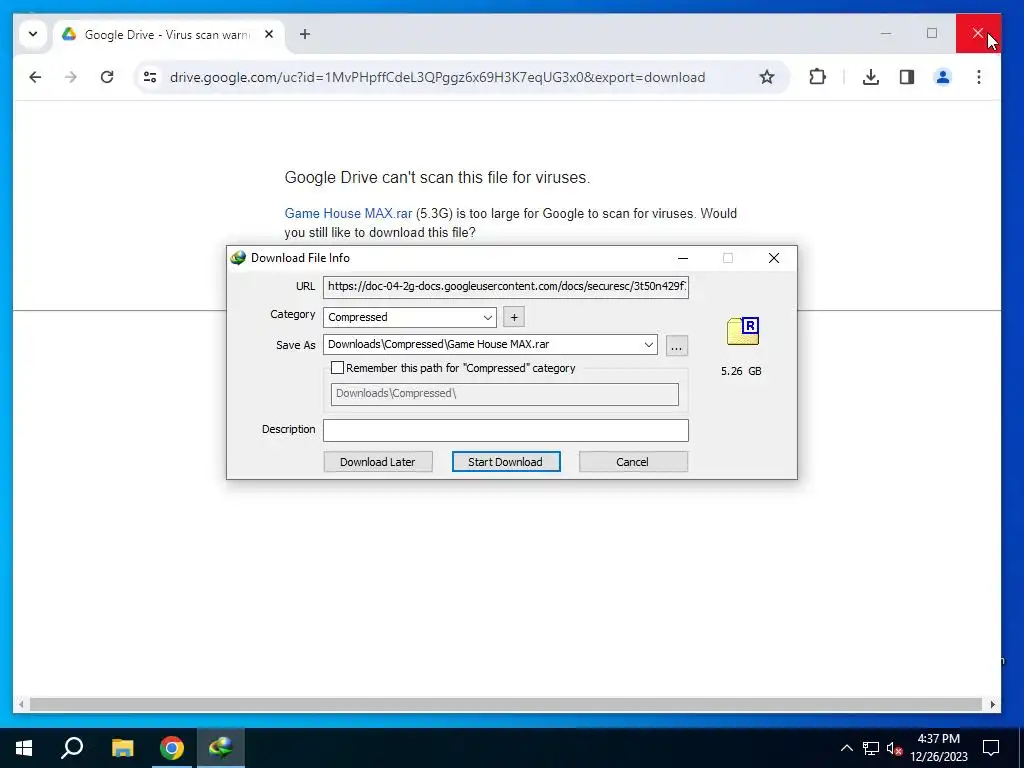Click the RAR file type icon
Screen dimensions: 1024x768
point(743,331)
